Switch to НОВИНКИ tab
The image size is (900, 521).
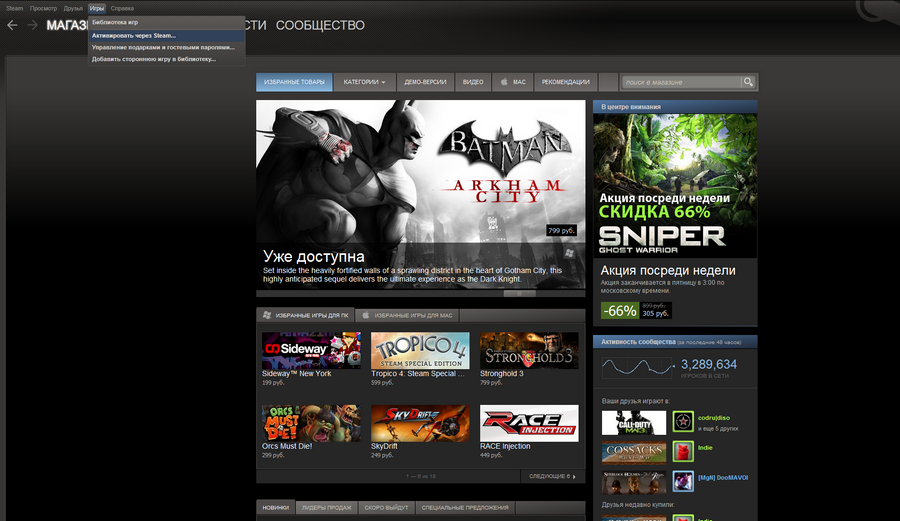[276, 507]
